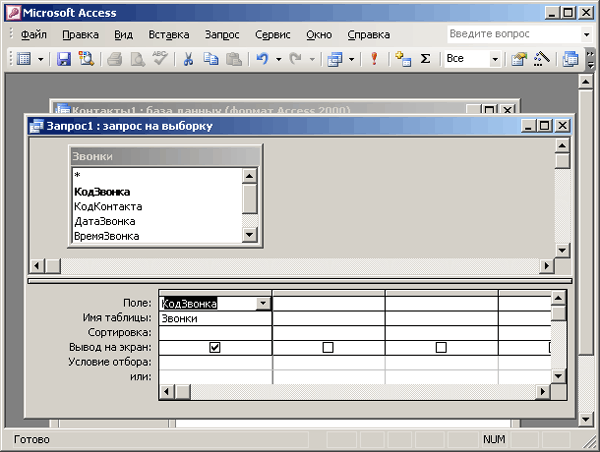
Task: Click the Microsoft Access key icon in title bar
Action: pyautogui.click(x=13, y=13)
